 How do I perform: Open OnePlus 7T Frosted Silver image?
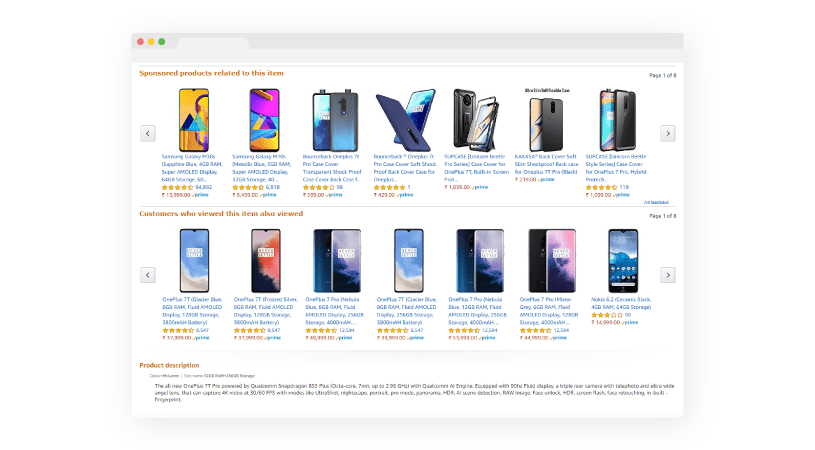(x=266, y=261)
